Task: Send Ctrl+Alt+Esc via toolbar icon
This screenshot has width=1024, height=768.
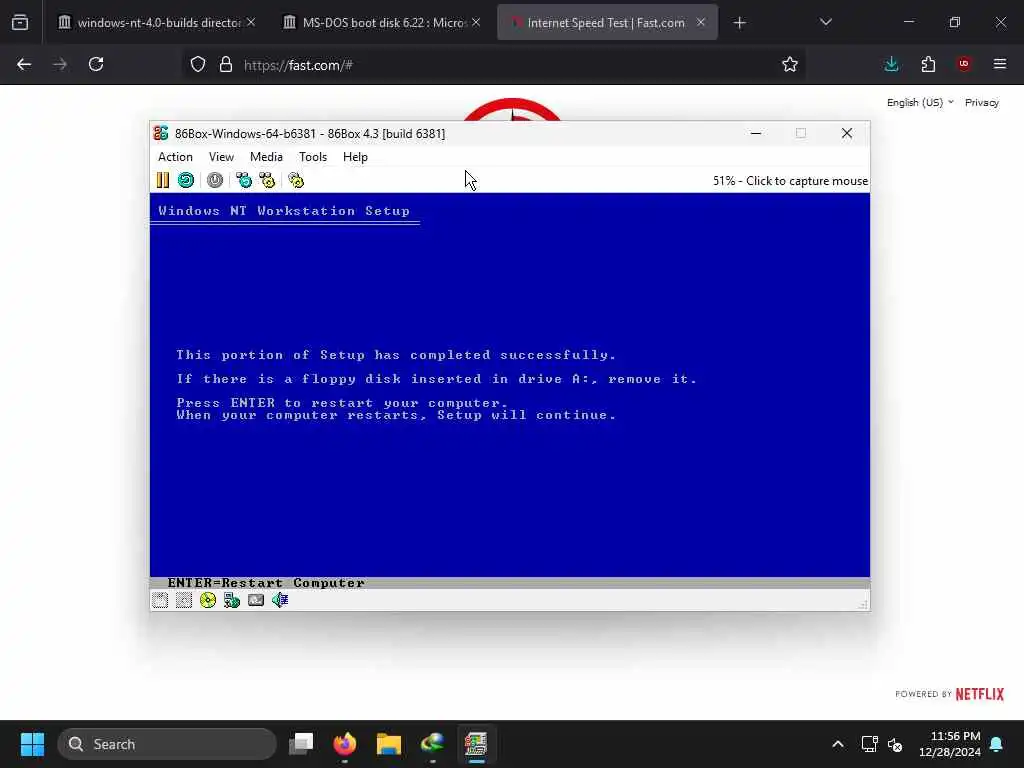Action: pyautogui.click(x=267, y=180)
